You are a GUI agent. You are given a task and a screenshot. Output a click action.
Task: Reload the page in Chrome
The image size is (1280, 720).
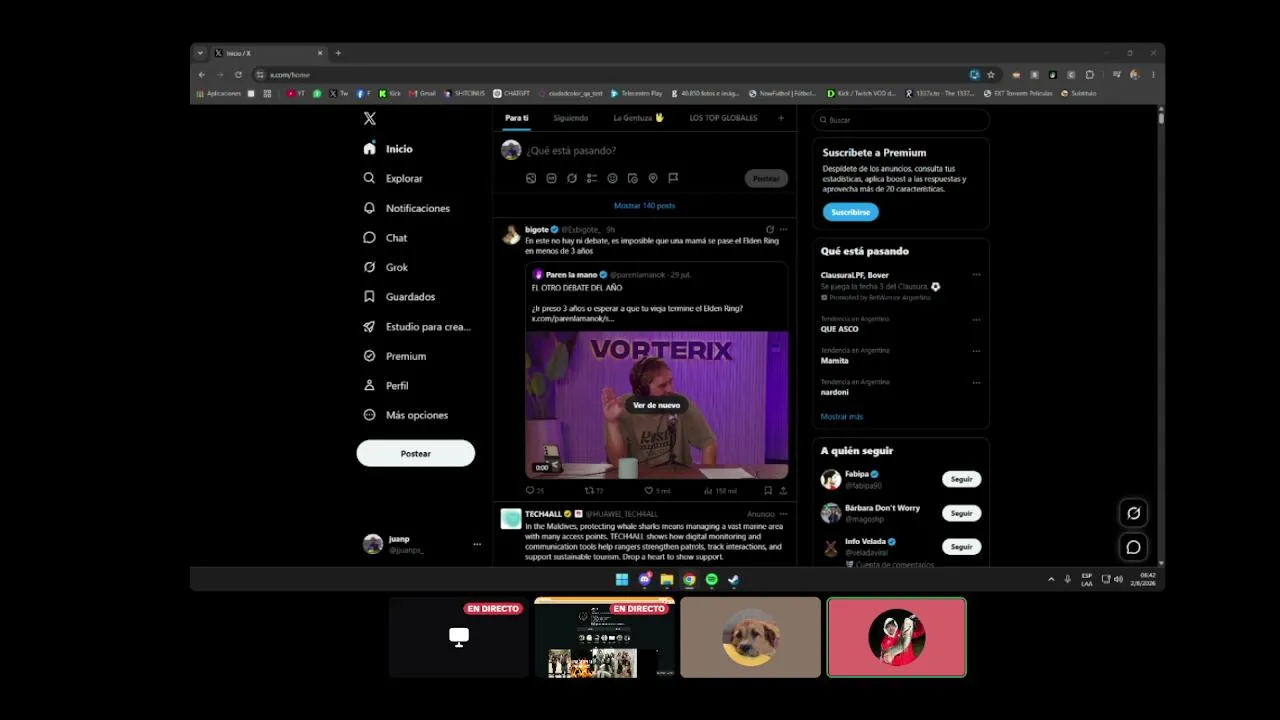pyautogui.click(x=238, y=74)
